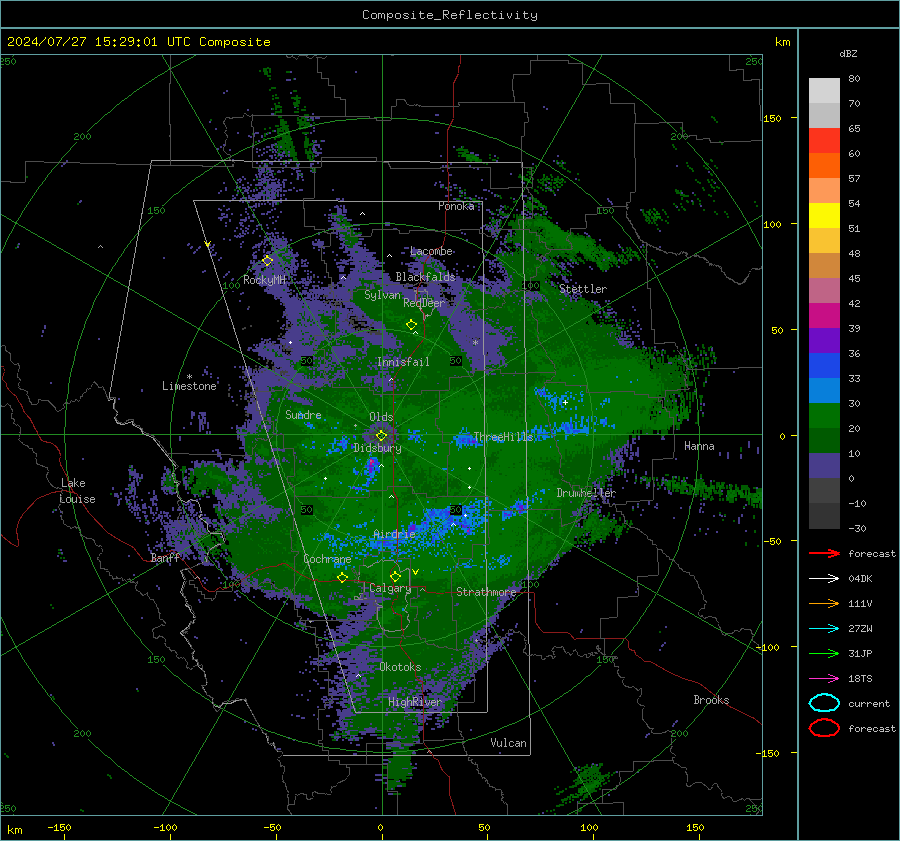Click the Didsbury city label

click(377, 448)
